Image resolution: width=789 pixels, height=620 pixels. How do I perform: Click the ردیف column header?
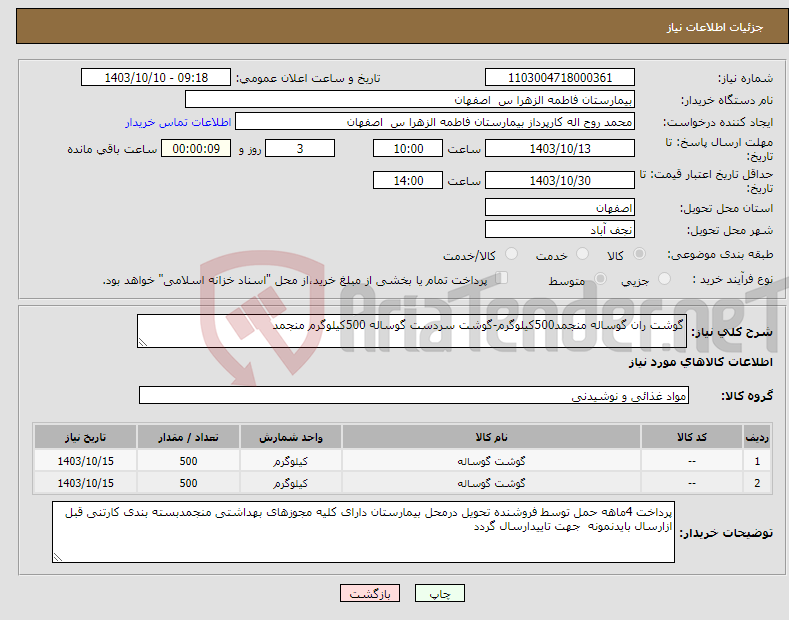tap(757, 437)
